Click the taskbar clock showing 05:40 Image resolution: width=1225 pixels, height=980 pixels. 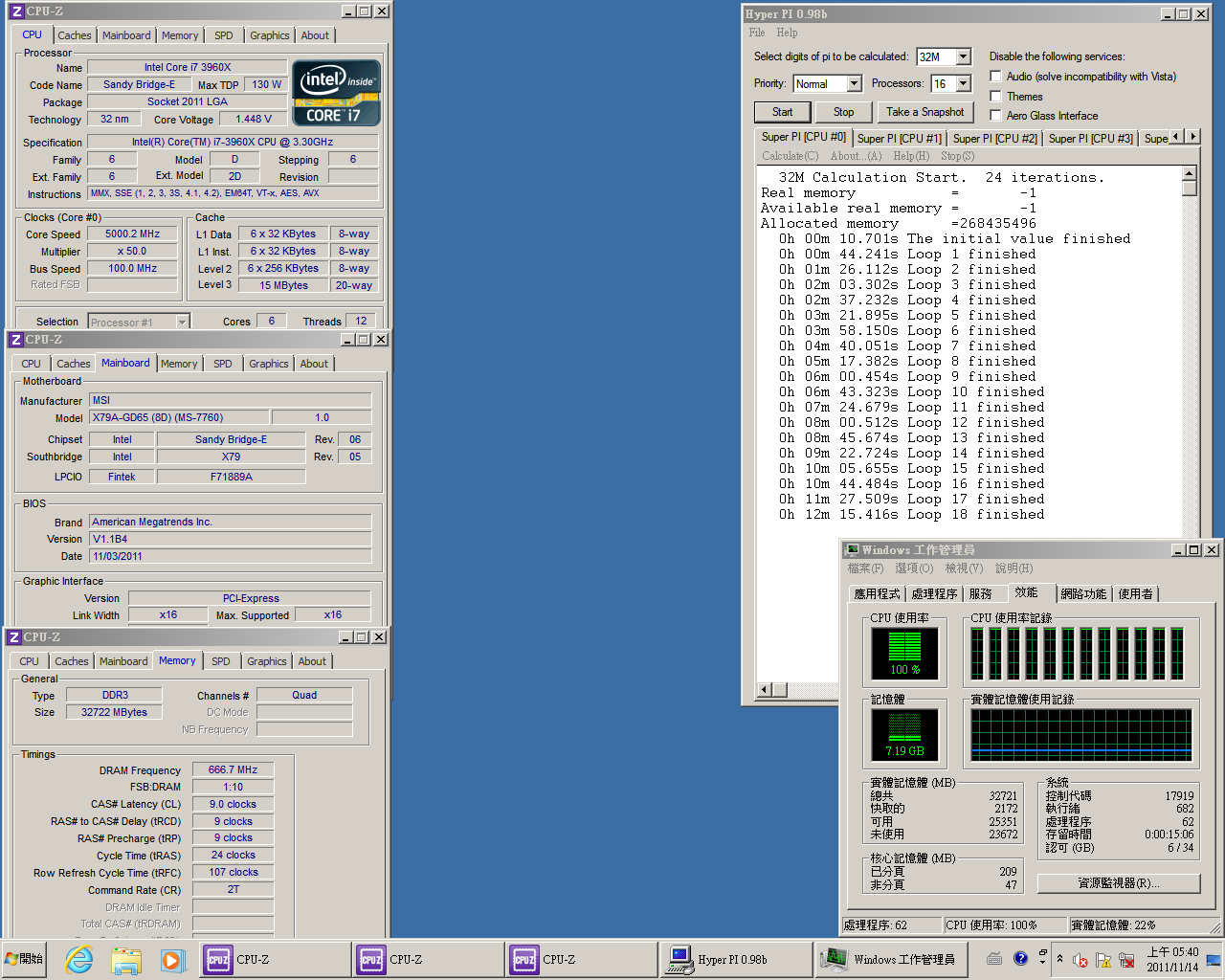point(1172,959)
